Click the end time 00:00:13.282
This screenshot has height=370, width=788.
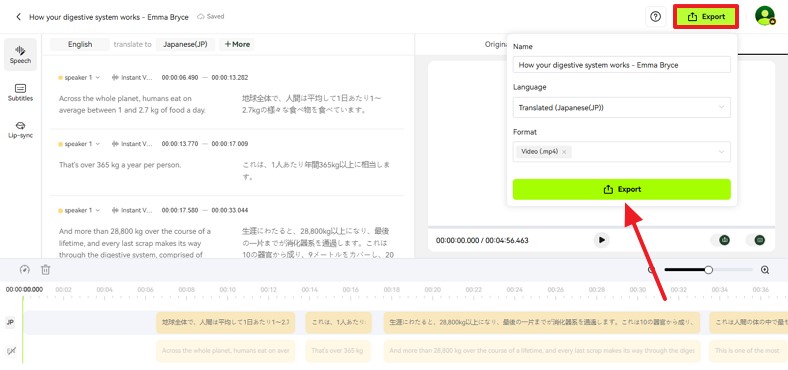pyautogui.click(x=230, y=77)
